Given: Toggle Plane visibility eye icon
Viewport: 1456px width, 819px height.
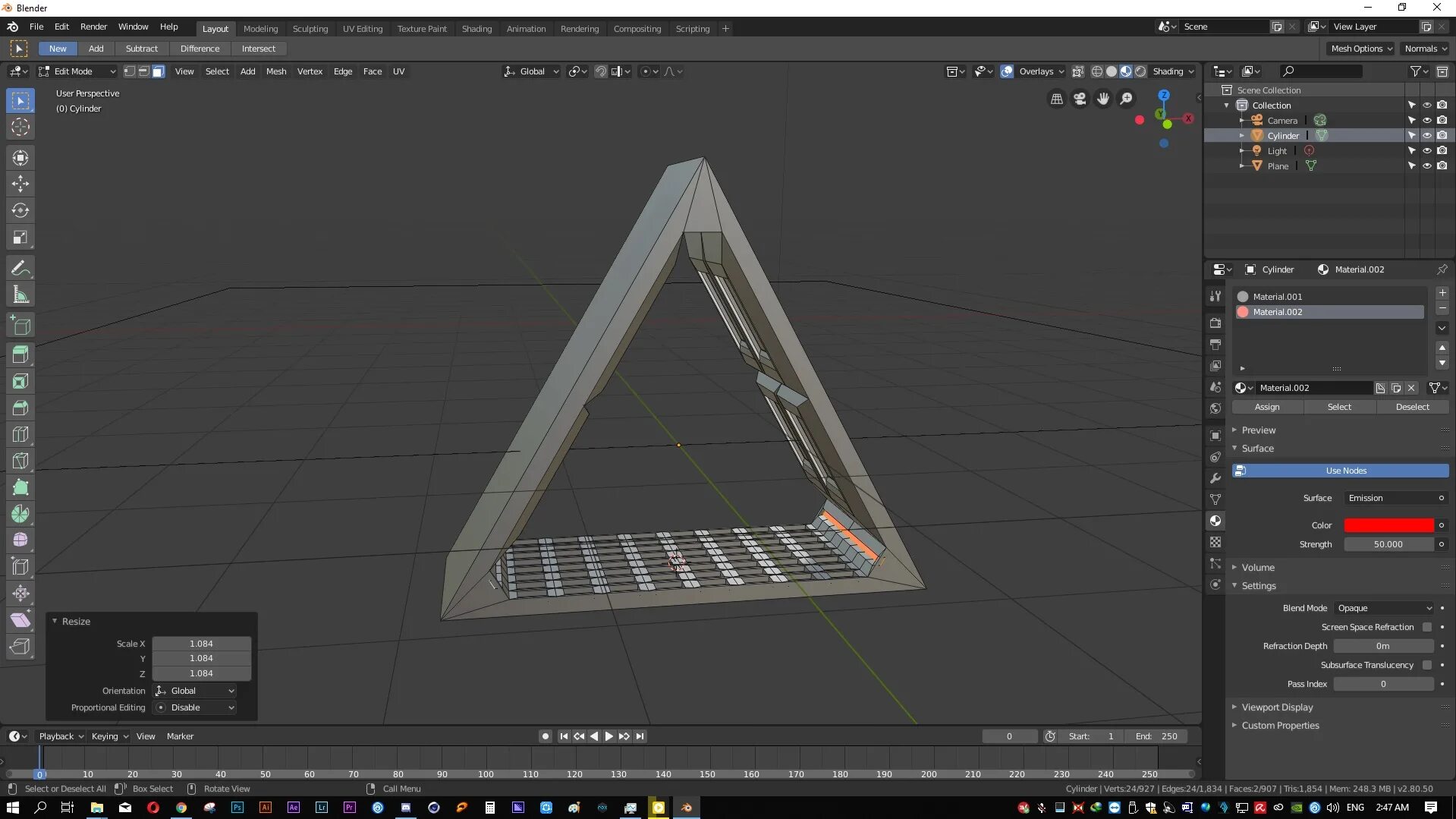Looking at the screenshot, I should click(1427, 166).
